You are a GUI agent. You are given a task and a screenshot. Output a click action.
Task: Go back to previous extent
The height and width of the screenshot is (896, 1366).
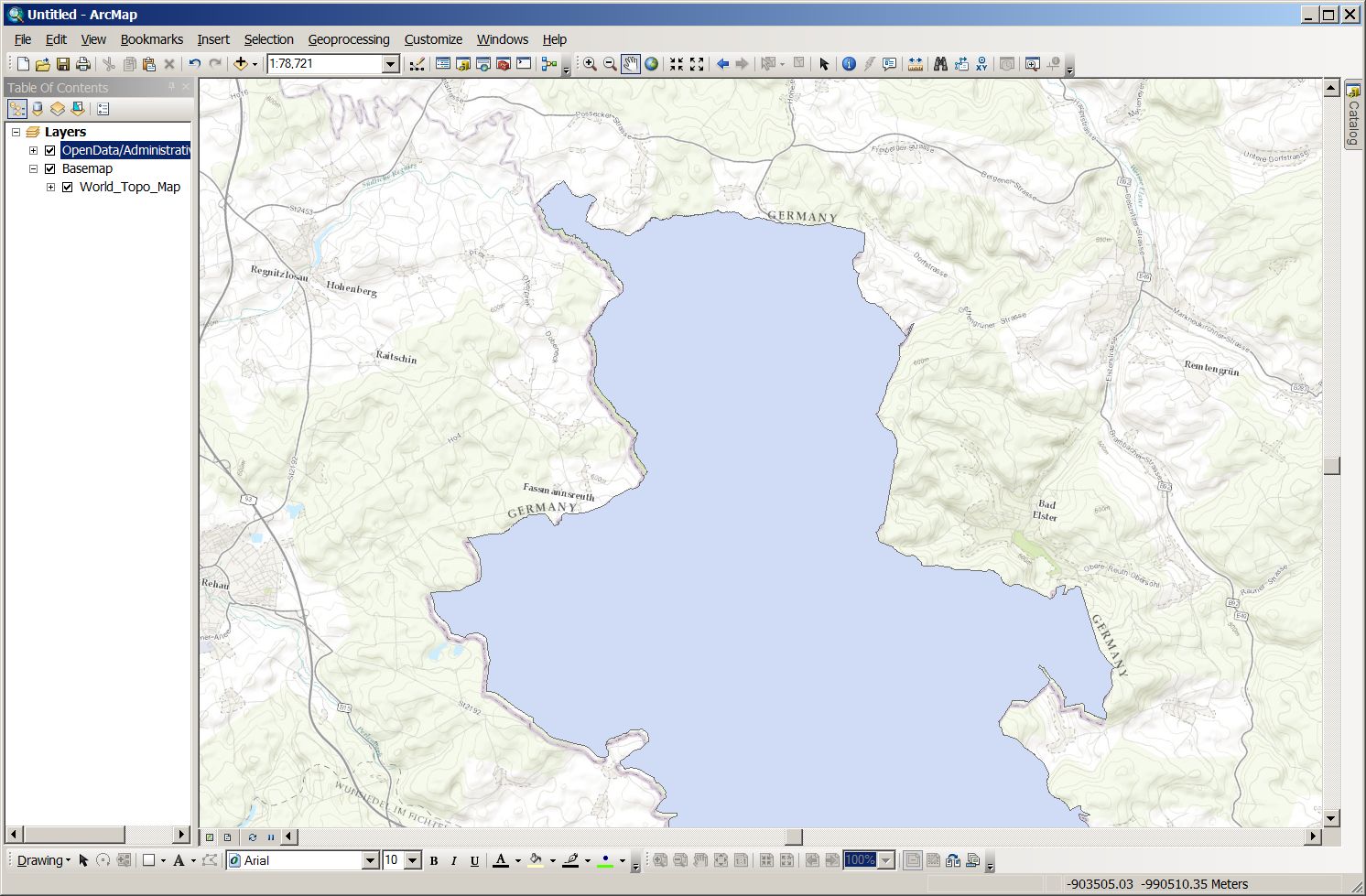pyautogui.click(x=722, y=64)
